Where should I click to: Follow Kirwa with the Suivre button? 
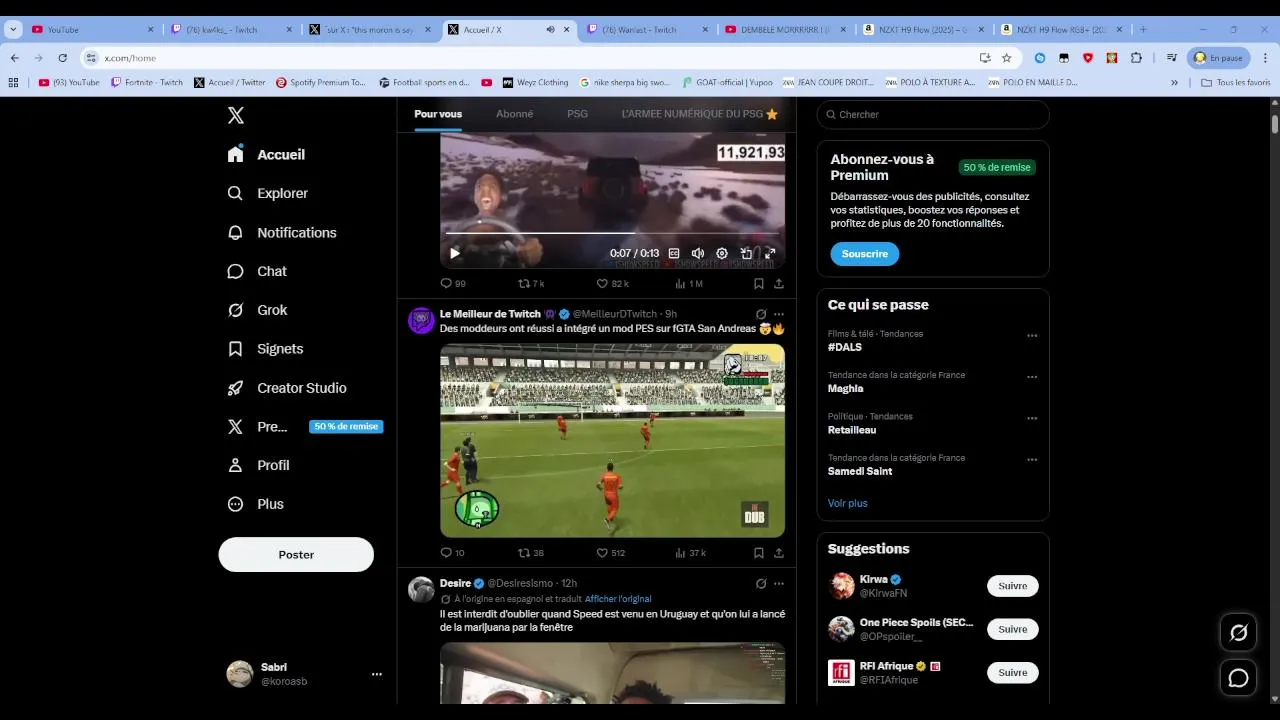click(1013, 586)
